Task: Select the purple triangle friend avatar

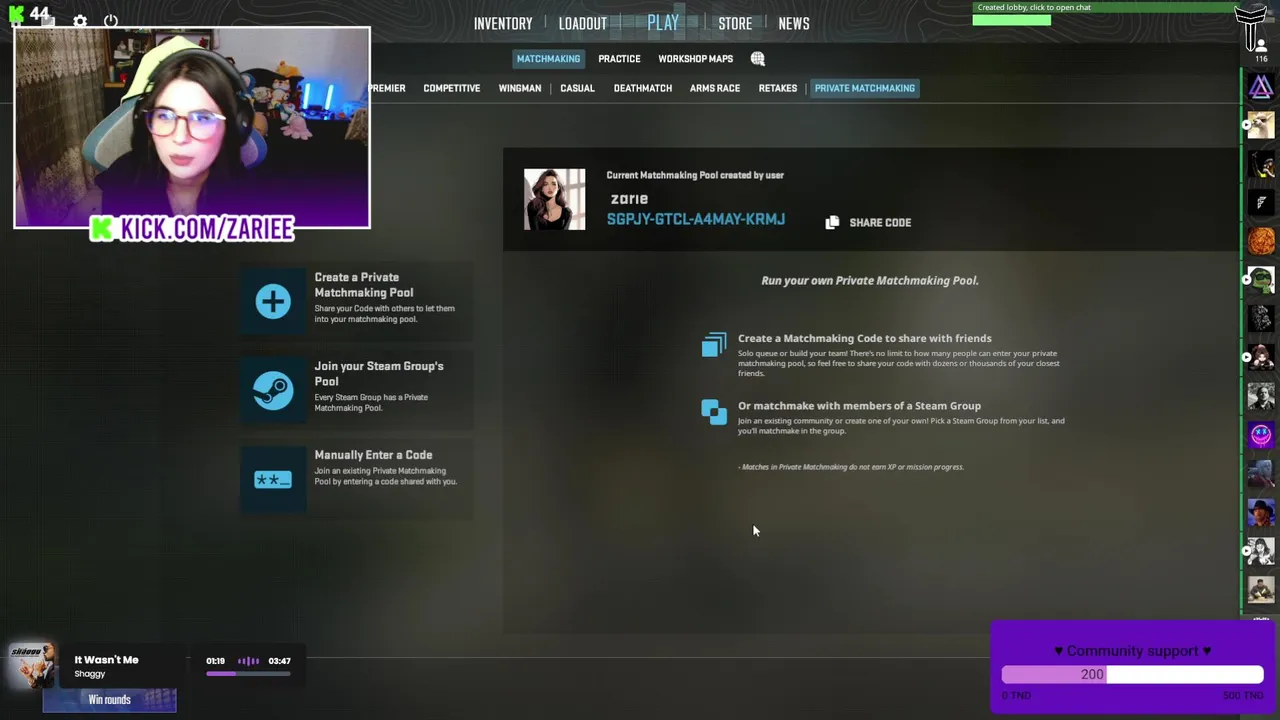Action: click(1261, 87)
